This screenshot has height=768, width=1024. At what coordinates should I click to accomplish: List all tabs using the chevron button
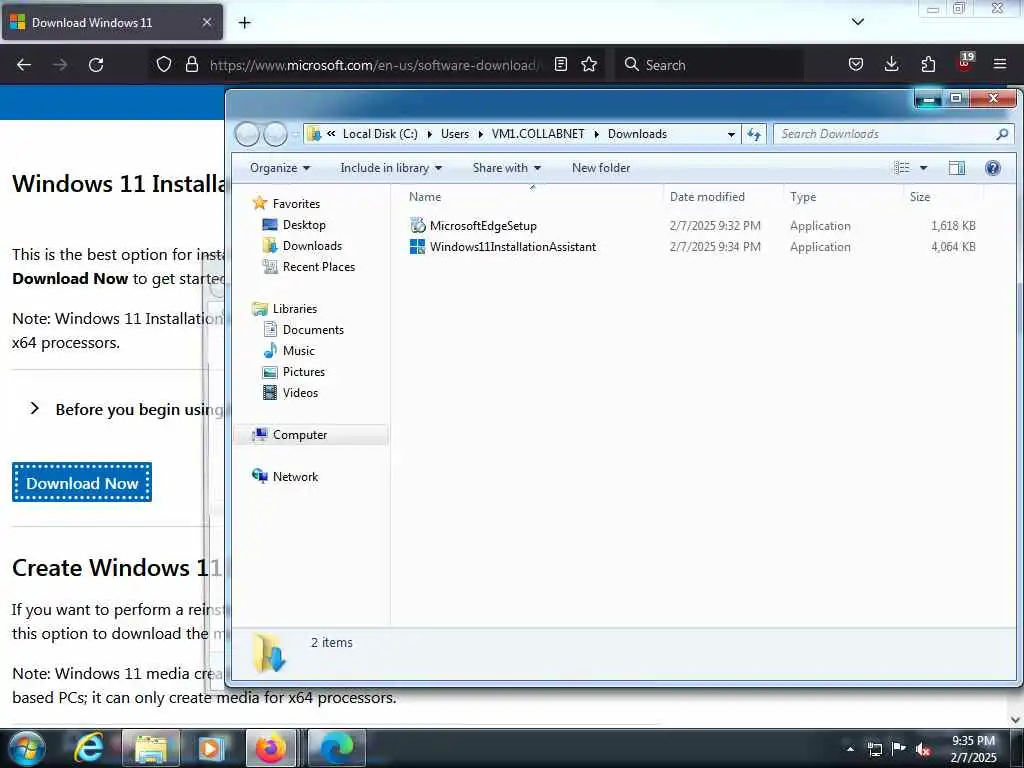tap(857, 22)
